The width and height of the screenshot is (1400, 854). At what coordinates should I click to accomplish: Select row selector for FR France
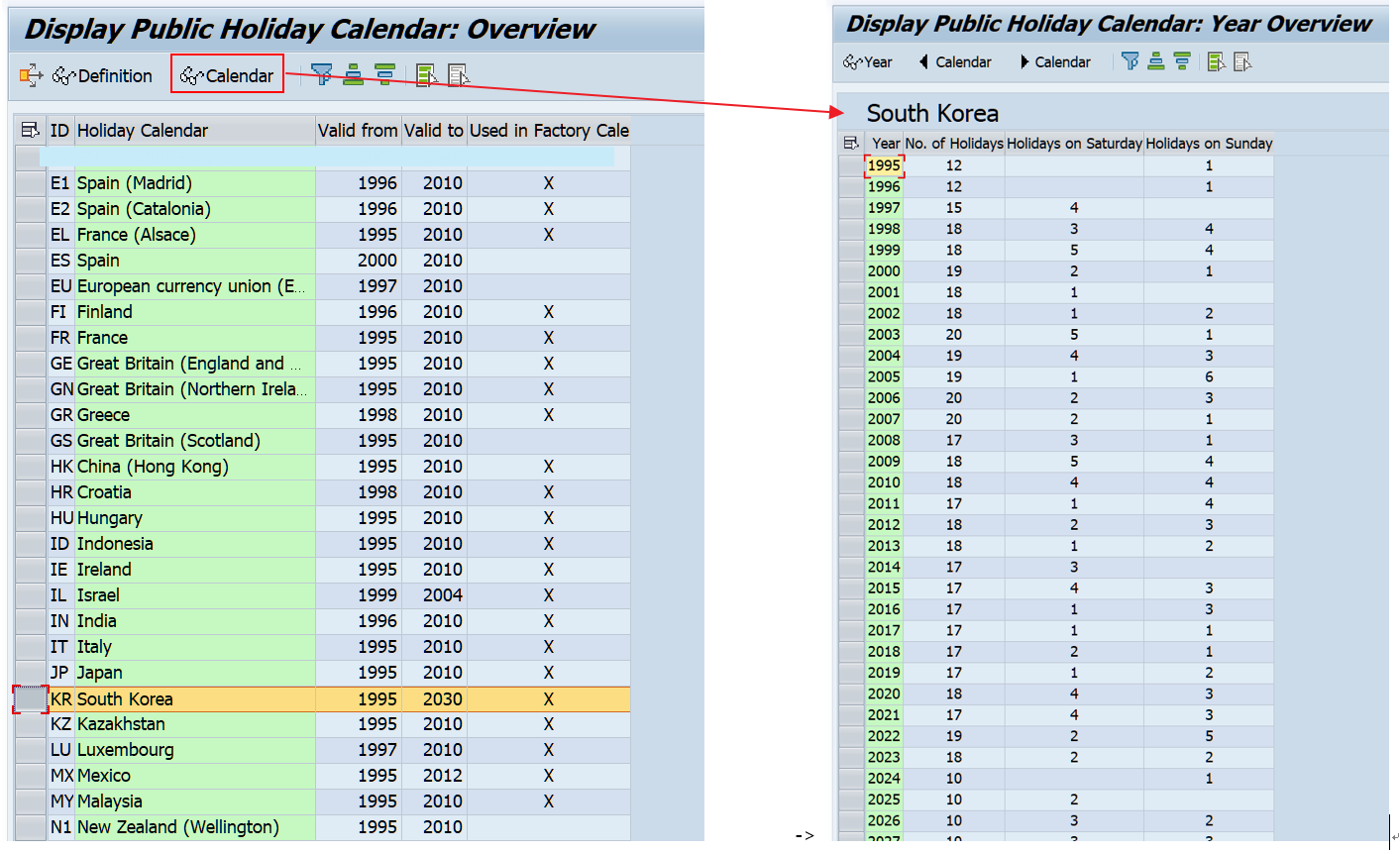tap(31, 338)
